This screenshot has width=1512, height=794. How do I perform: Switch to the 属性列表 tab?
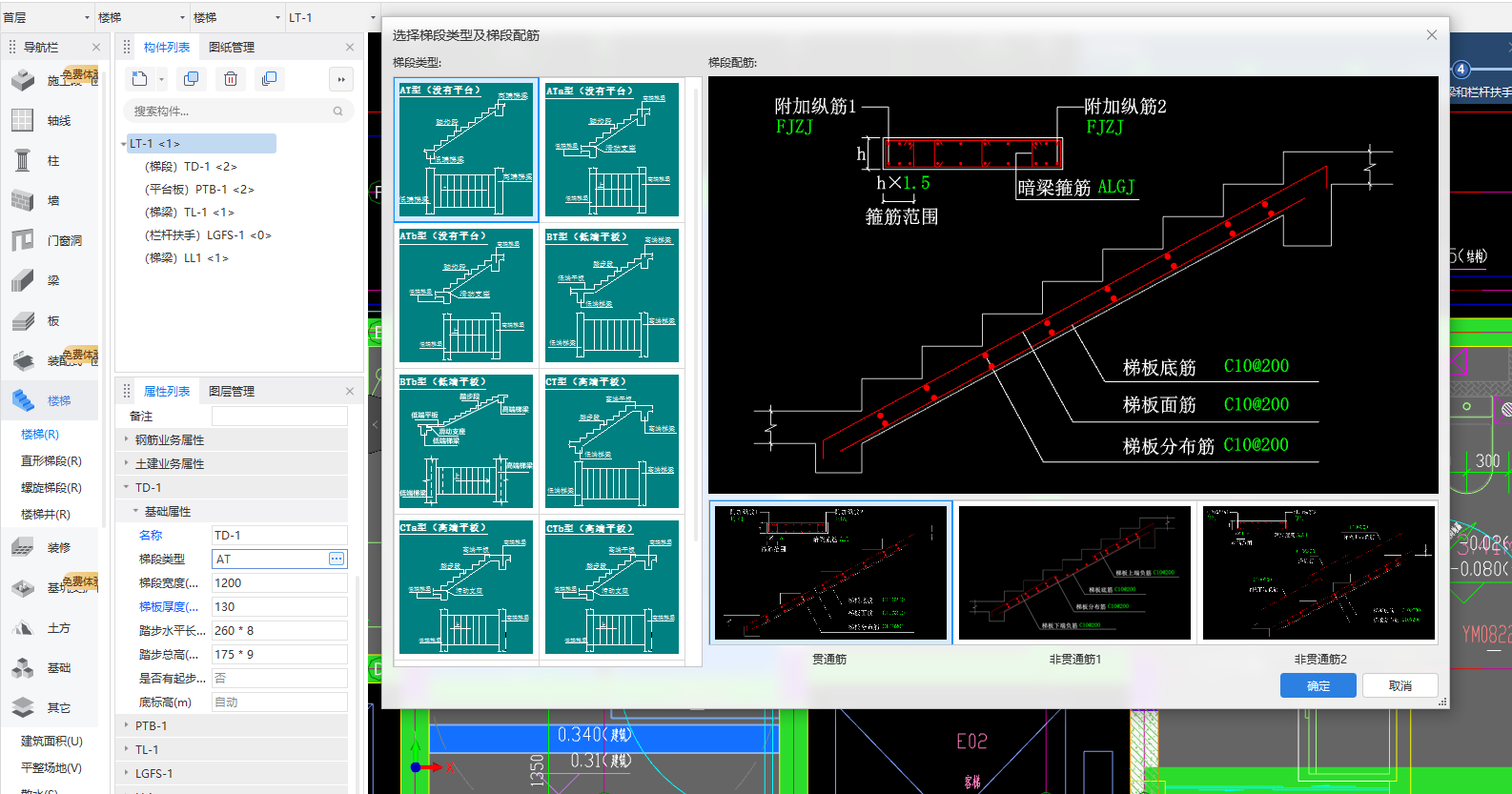coord(167,391)
